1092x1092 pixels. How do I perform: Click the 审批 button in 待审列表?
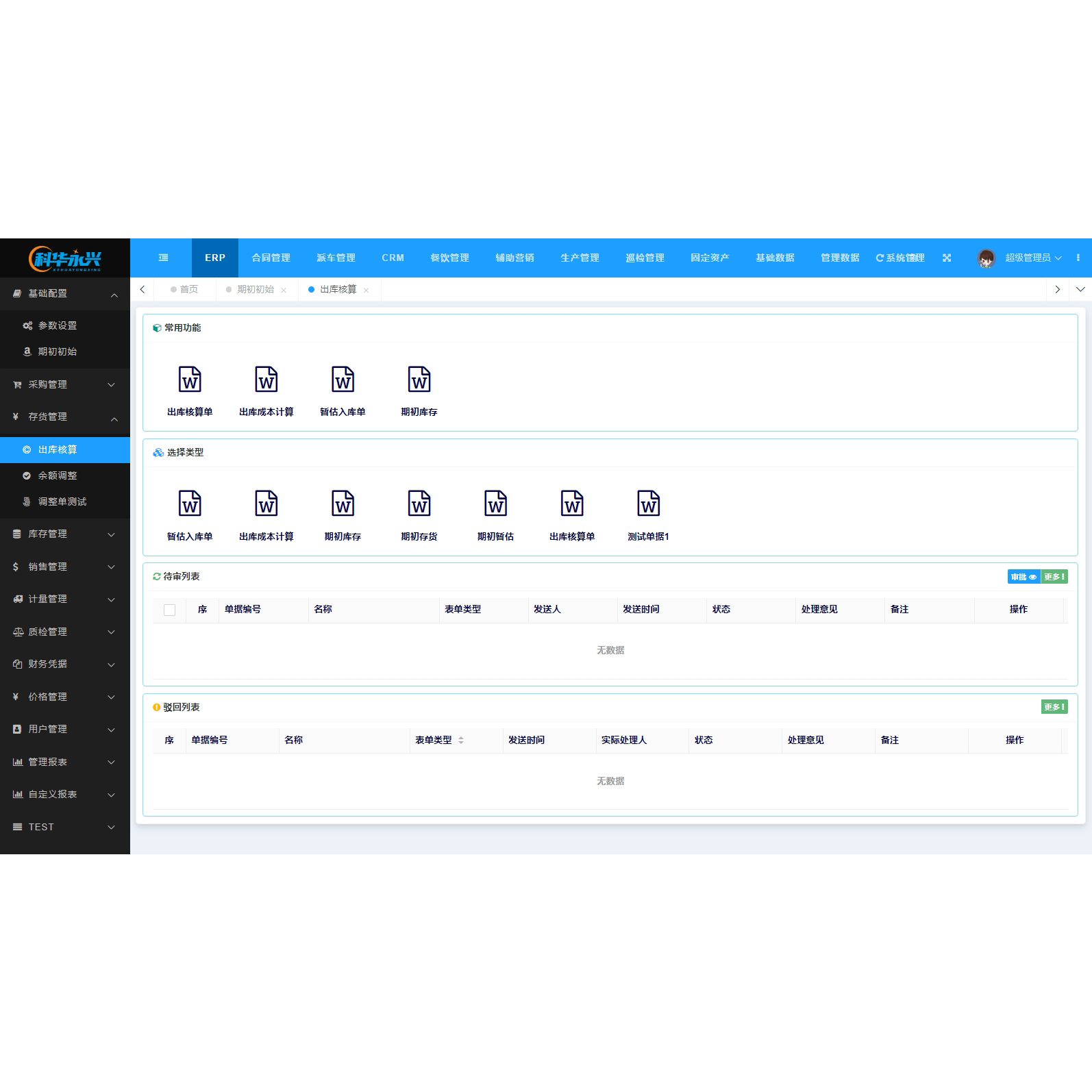tap(1023, 577)
